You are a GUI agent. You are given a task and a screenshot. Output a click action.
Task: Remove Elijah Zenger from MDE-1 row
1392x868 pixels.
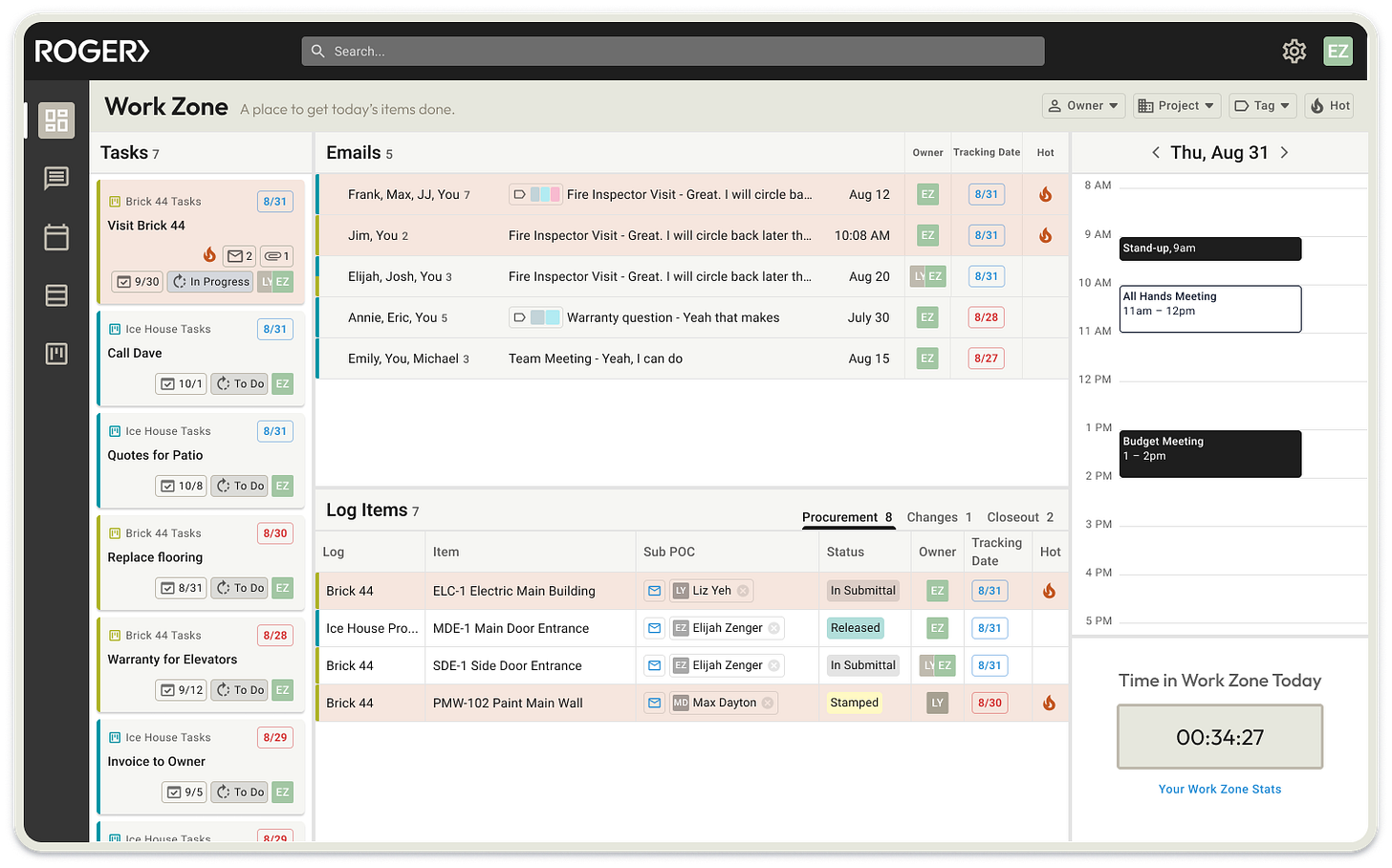(x=773, y=628)
